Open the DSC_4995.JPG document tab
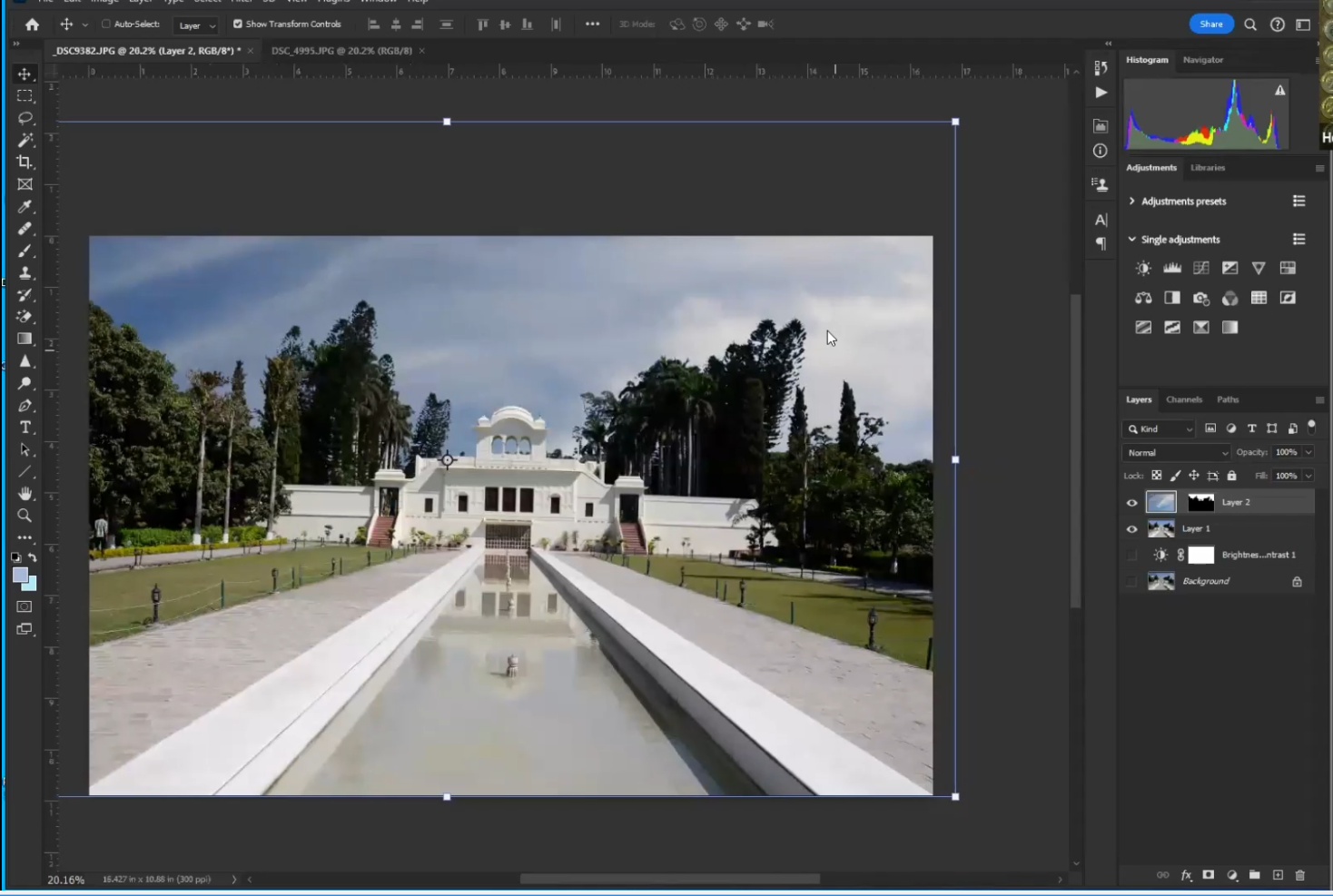The height and width of the screenshot is (896, 1333). coord(341,51)
